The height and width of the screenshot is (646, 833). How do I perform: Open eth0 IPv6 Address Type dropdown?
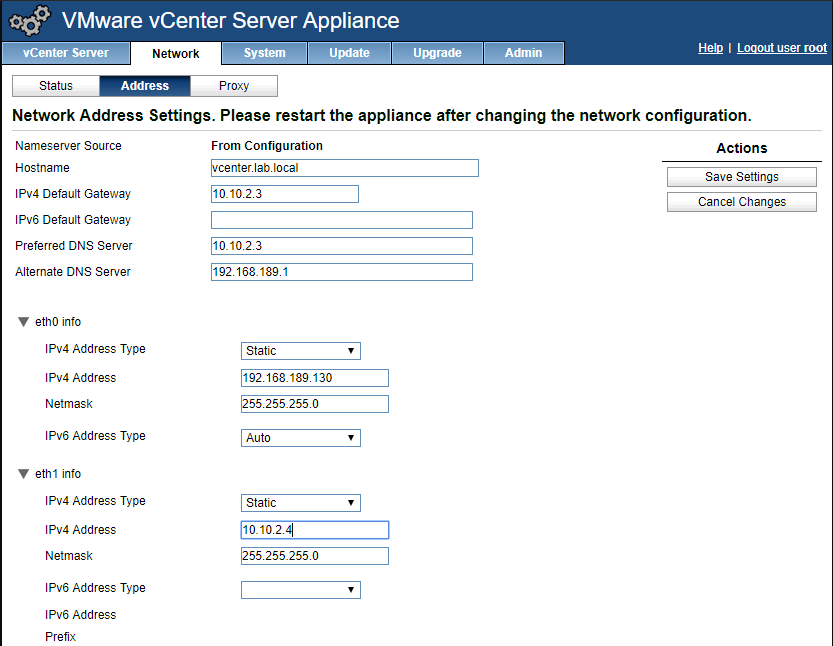pyautogui.click(x=300, y=438)
